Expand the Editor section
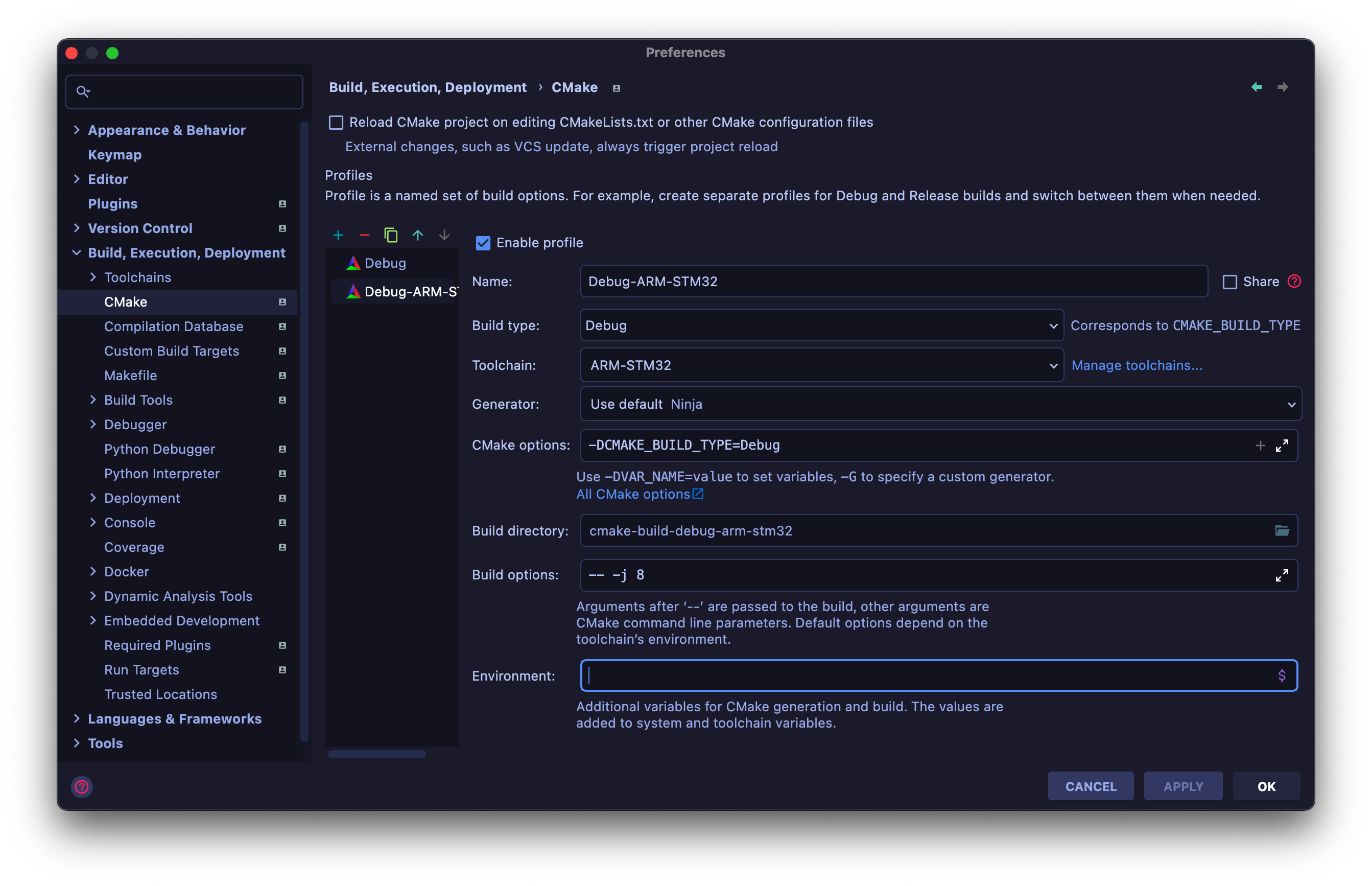 click(x=77, y=179)
